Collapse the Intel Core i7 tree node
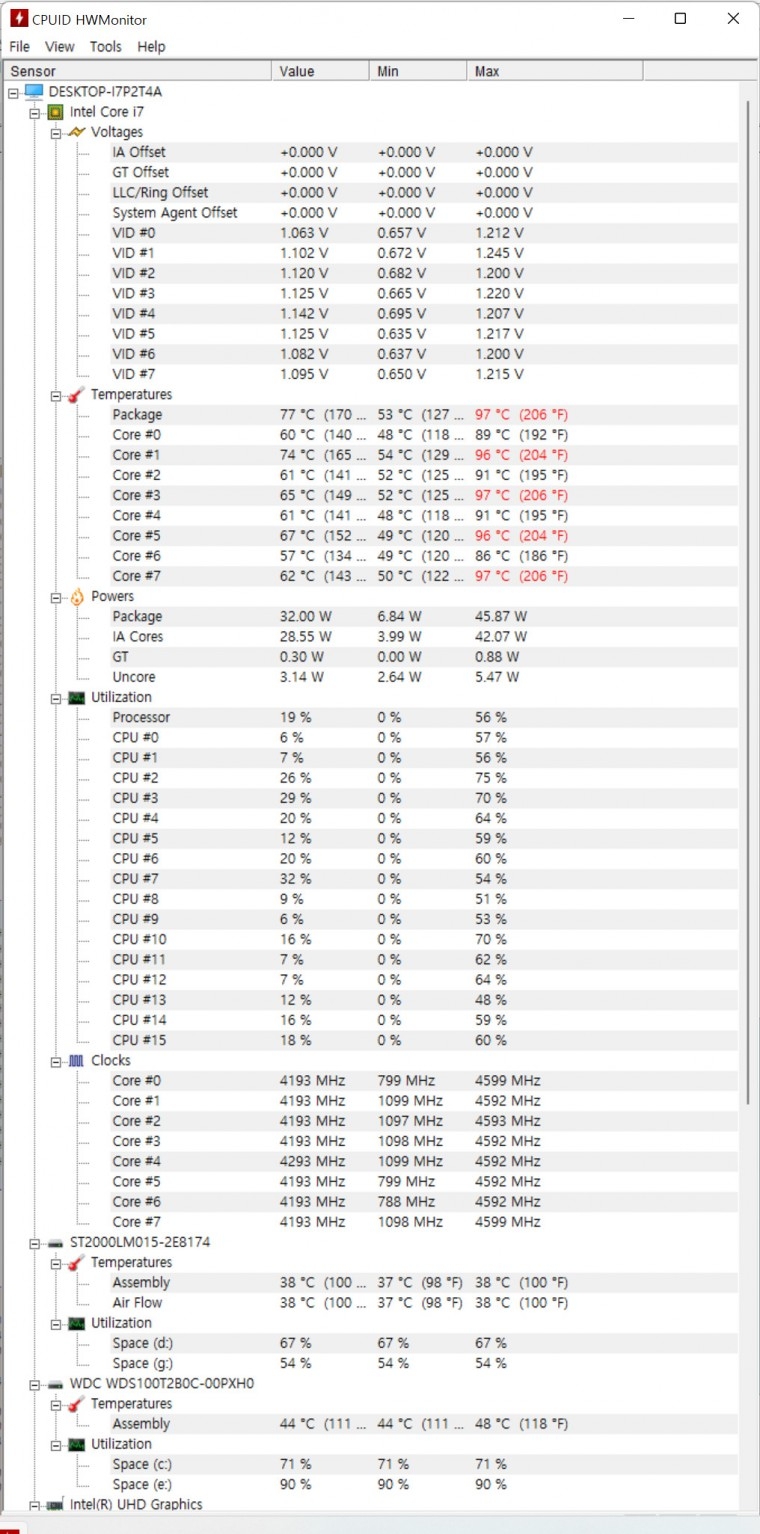 click(x=34, y=113)
